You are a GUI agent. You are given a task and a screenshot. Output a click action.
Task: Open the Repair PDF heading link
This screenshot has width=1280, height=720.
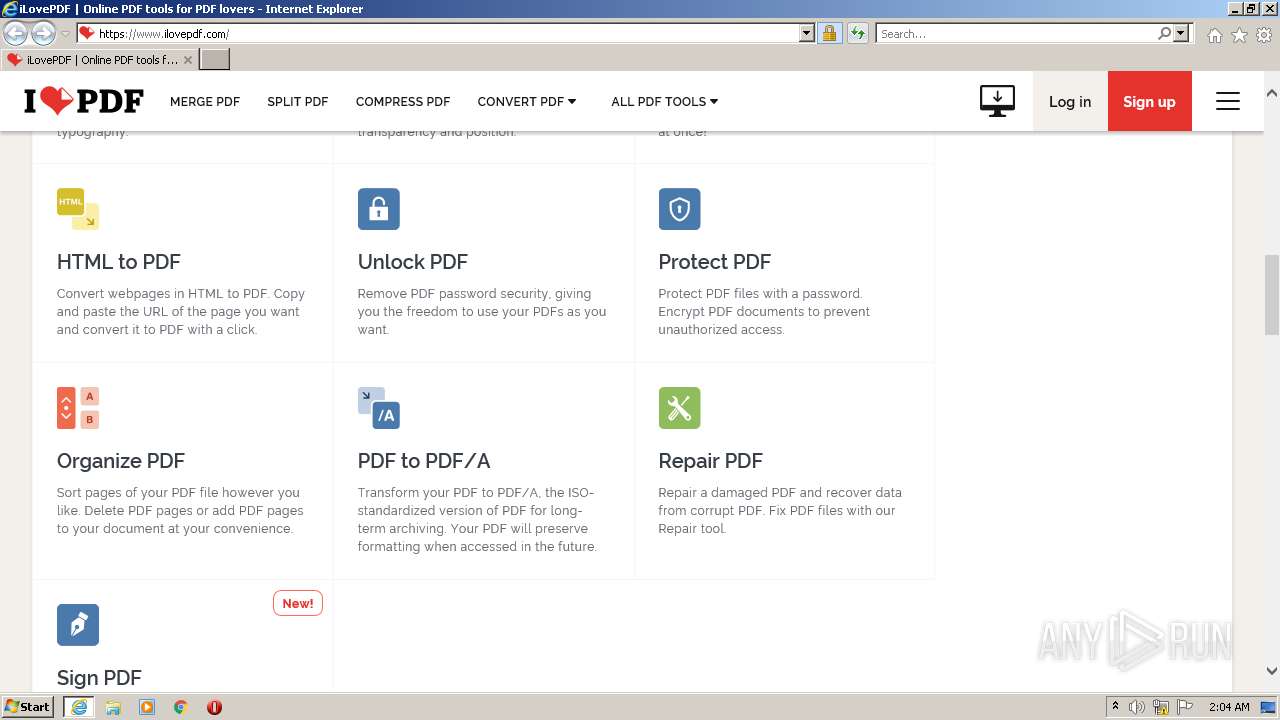[711, 461]
